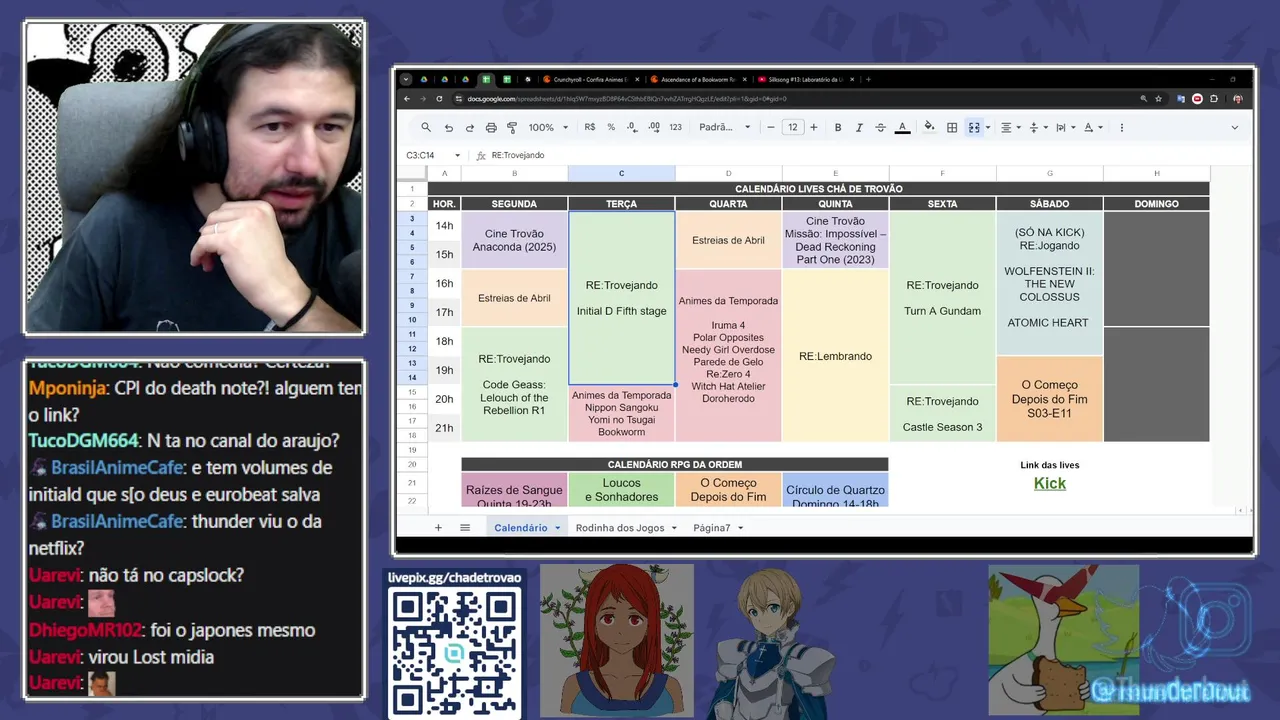
Task: Add a new sheet with plus button
Action: click(x=438, y=527)
